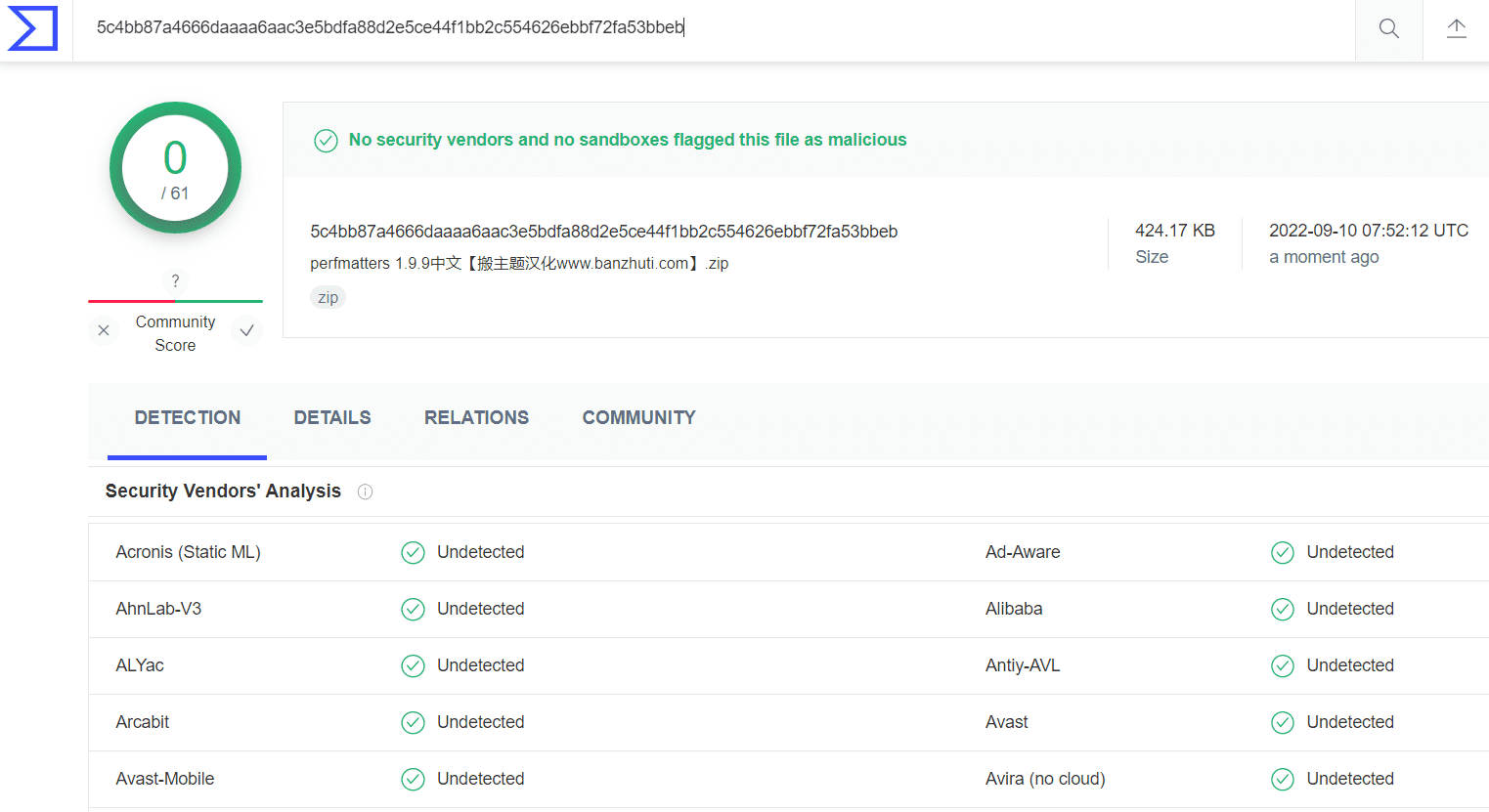Vote file harmless with the checkmark icon

[x=247, y=331]
